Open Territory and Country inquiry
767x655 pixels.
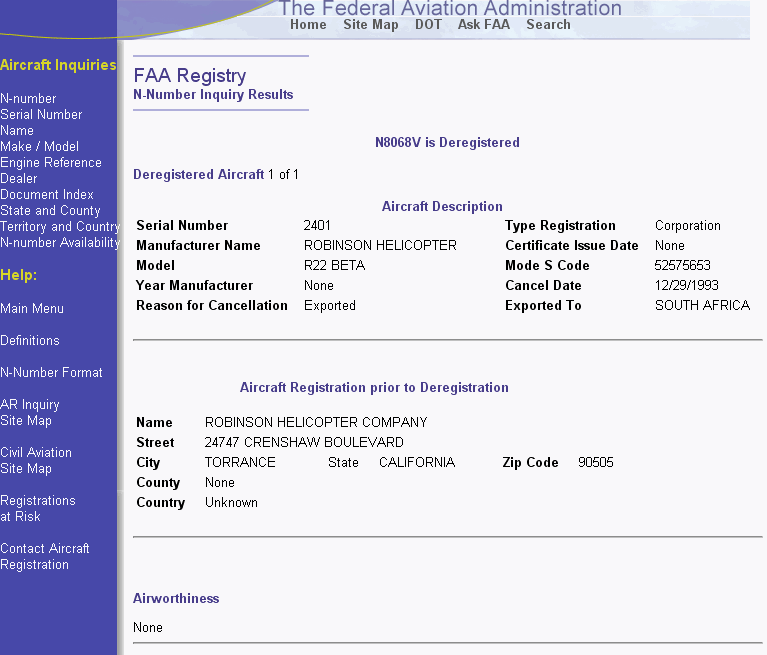pyautogui.click(x=59, y=227)
